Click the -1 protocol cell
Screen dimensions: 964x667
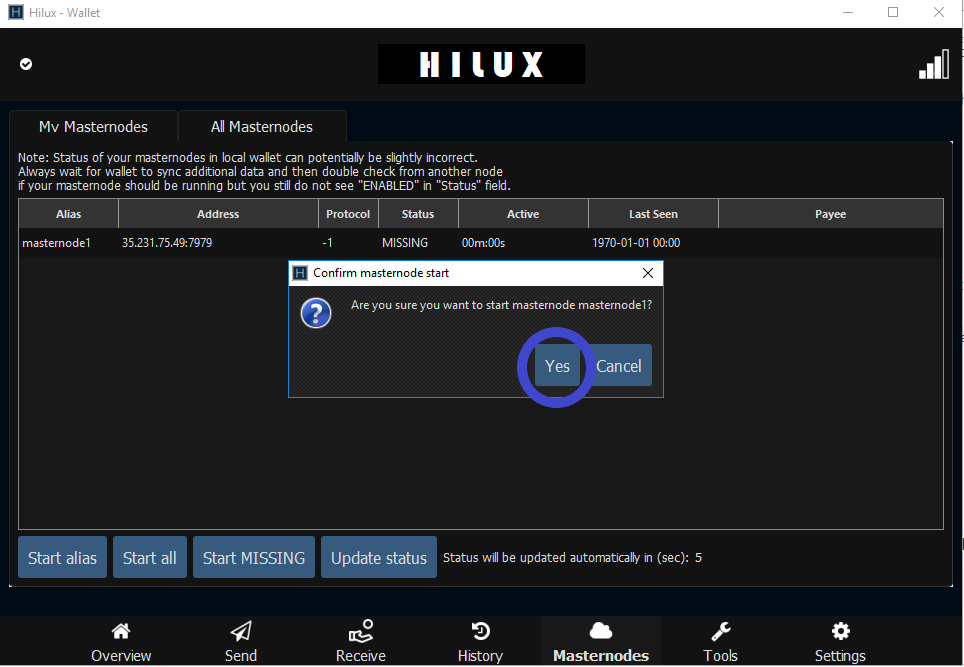348,243
